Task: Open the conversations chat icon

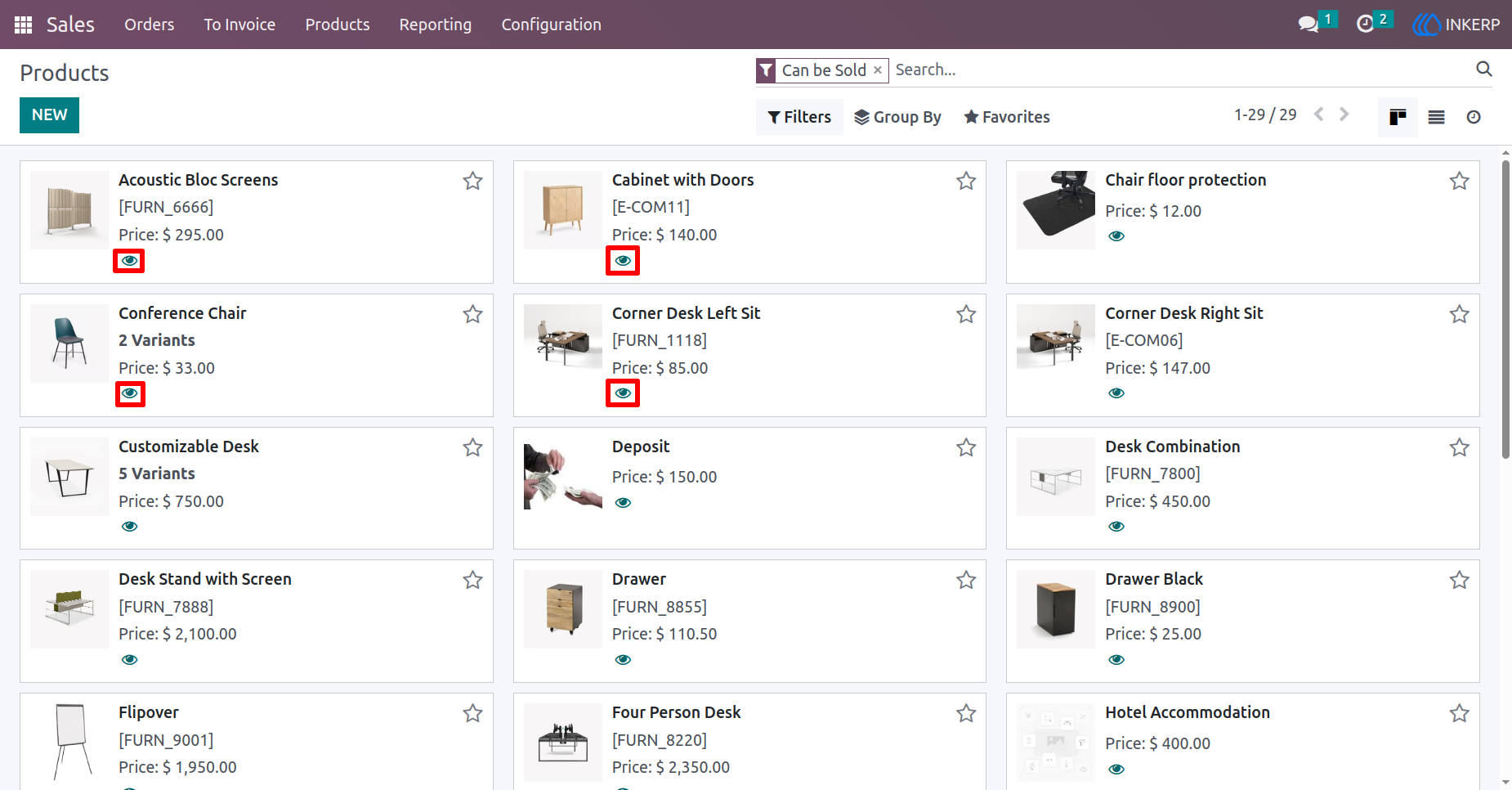Action: pos(1308,25)
